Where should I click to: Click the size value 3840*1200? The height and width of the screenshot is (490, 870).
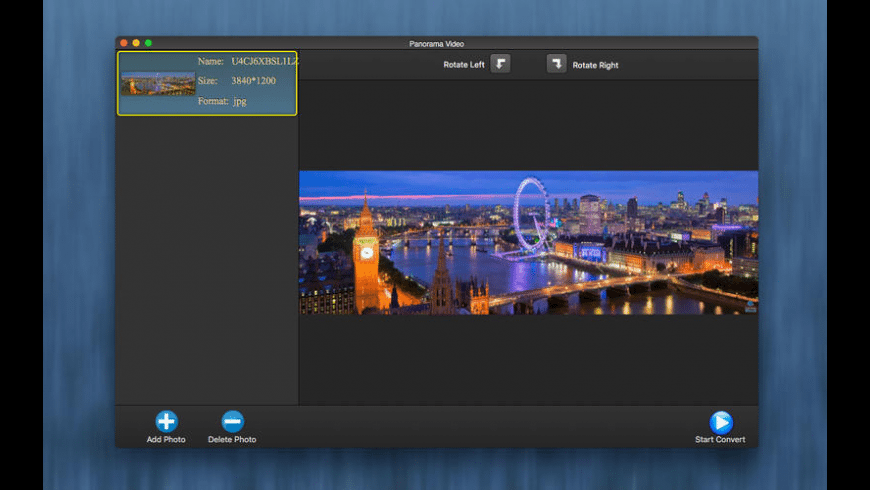(253, 80)
